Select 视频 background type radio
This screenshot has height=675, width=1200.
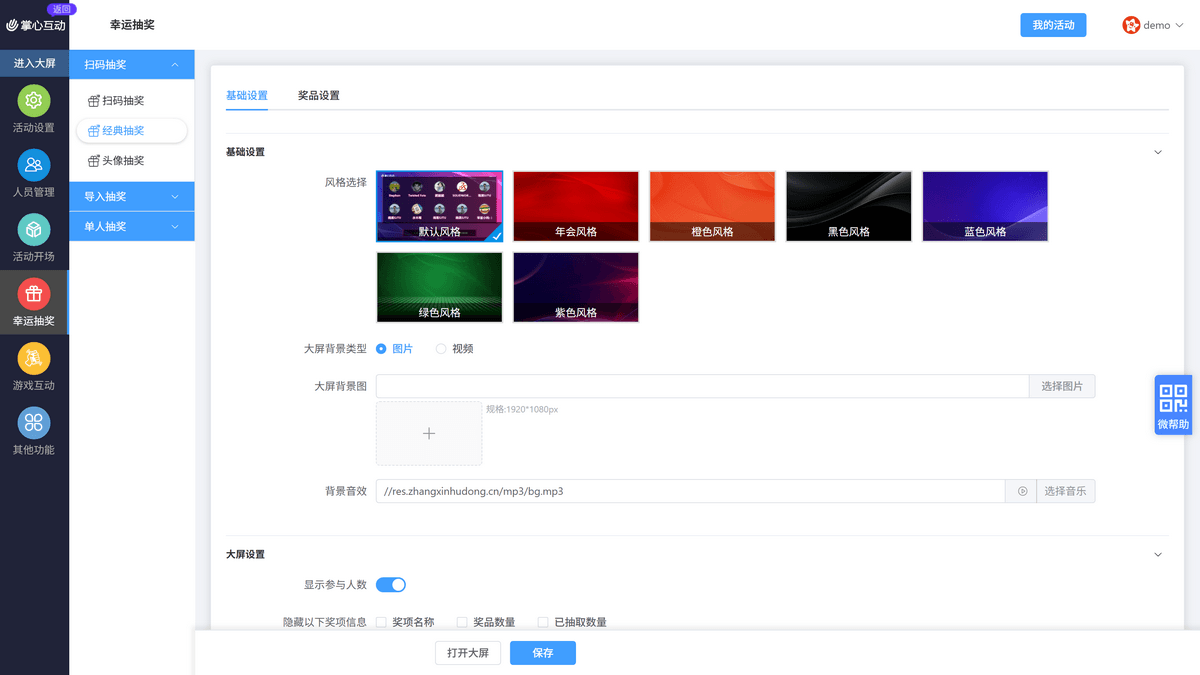441,349
